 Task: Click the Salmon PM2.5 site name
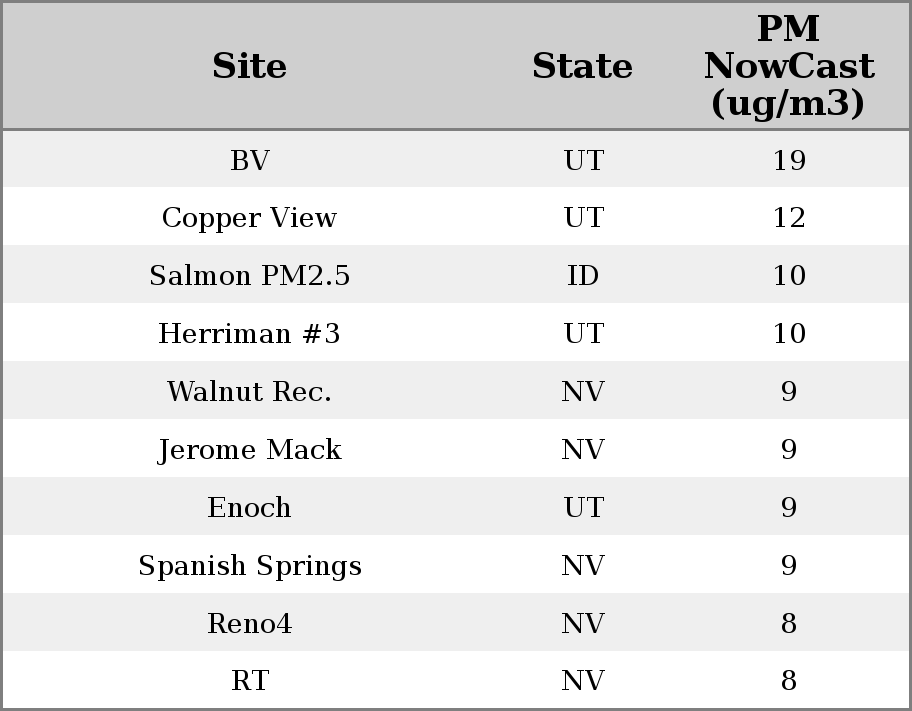[250, 276]
